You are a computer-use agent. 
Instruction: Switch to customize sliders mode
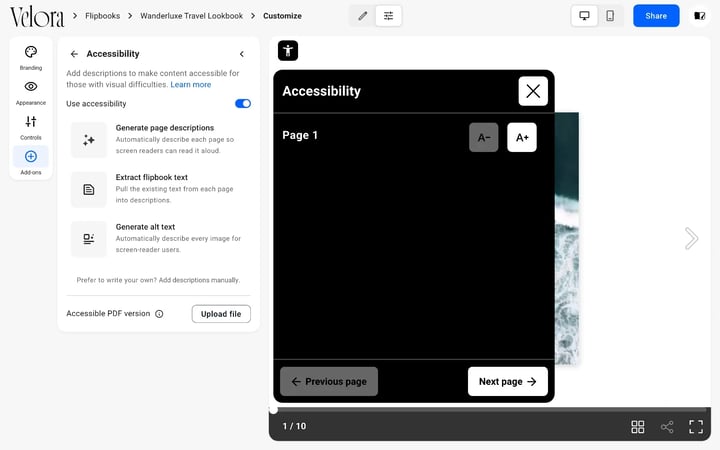[x=388, y=16]
